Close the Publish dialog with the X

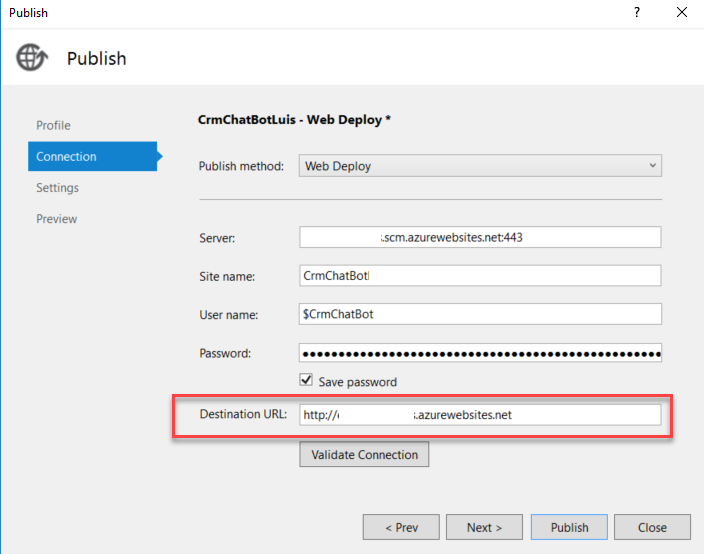[x=682, y=13]
